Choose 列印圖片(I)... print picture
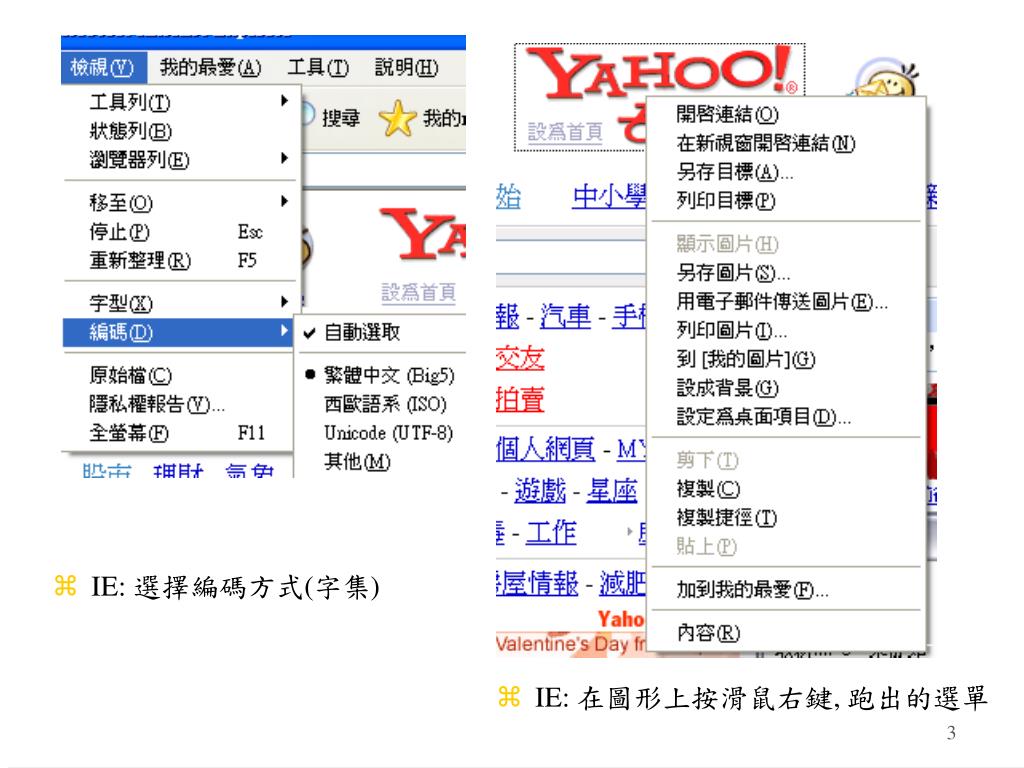The height and width of the screenshot is (768, 1024). click(x=786, y=329)
